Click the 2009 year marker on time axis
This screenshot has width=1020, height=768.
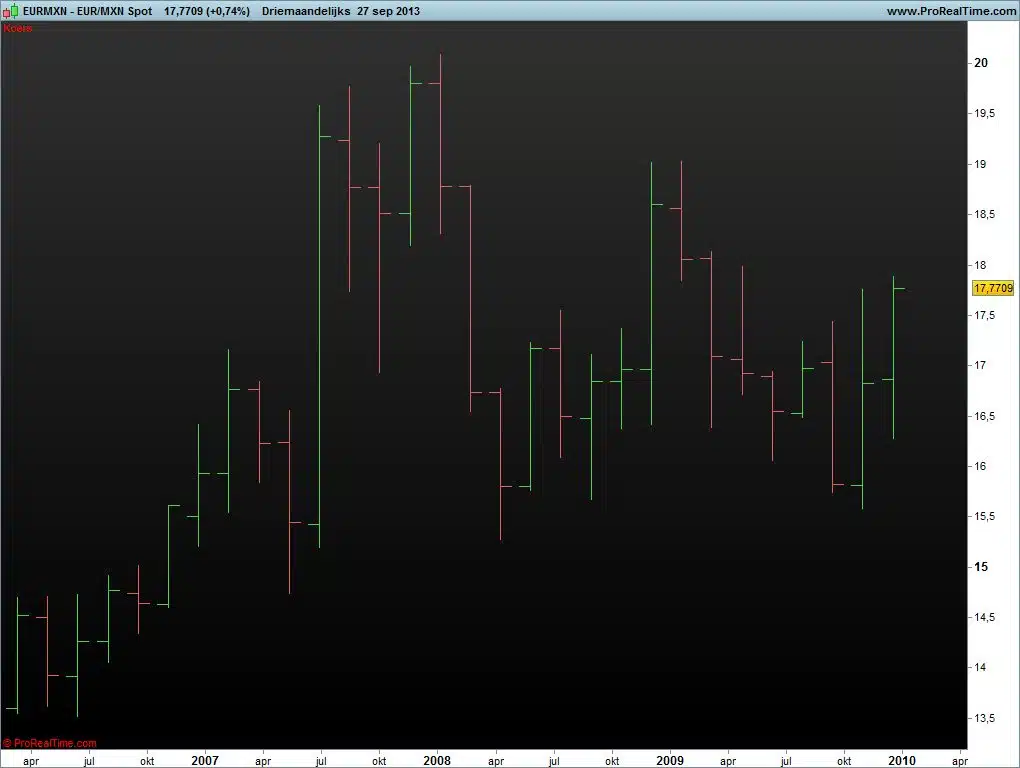point(669,760)
